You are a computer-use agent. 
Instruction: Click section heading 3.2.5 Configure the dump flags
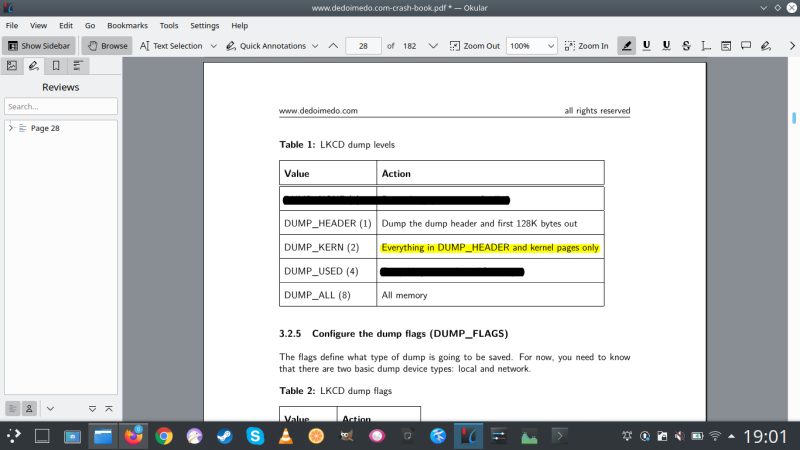(x=393, y=334)
